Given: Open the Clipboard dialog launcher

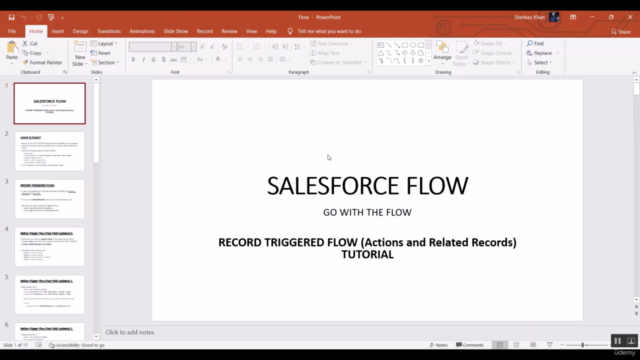Looking at the screenshot, I should (x=65, y=72).
